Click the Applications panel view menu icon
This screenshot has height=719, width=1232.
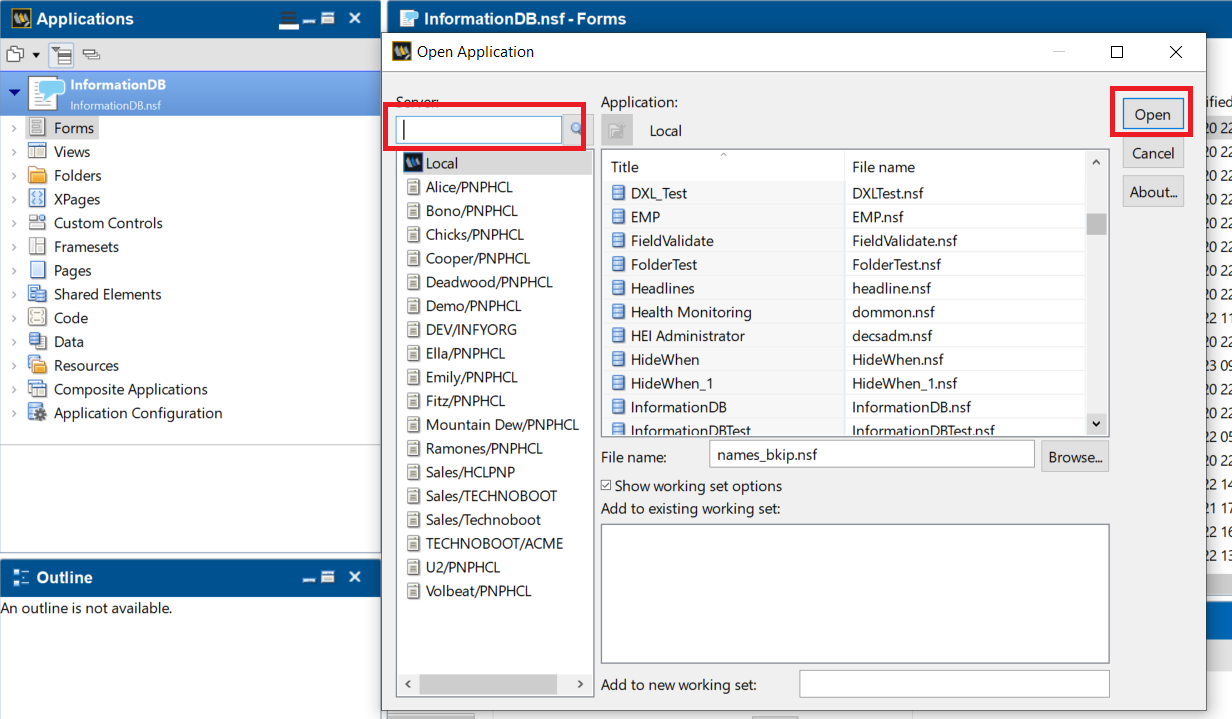(x=288, y=19)
